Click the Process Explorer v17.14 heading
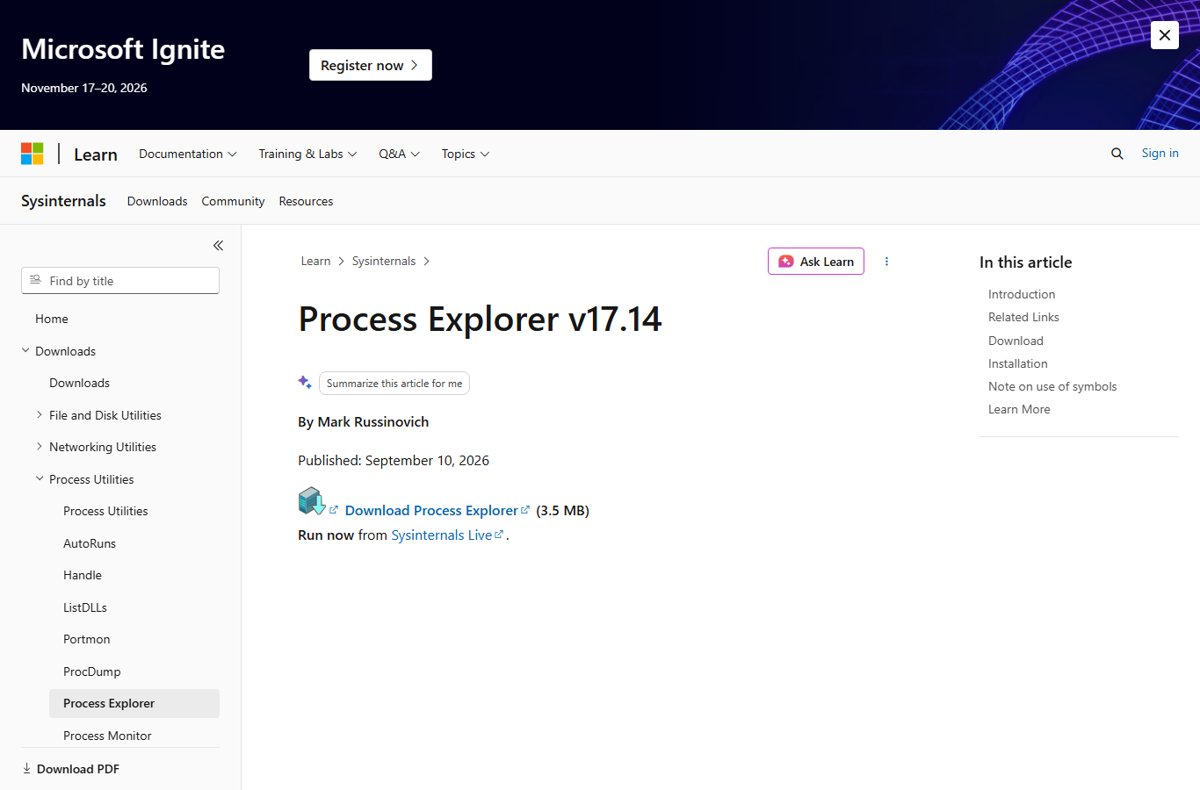1200x790 pixels. pyautogui.click(x=480, y=319)
